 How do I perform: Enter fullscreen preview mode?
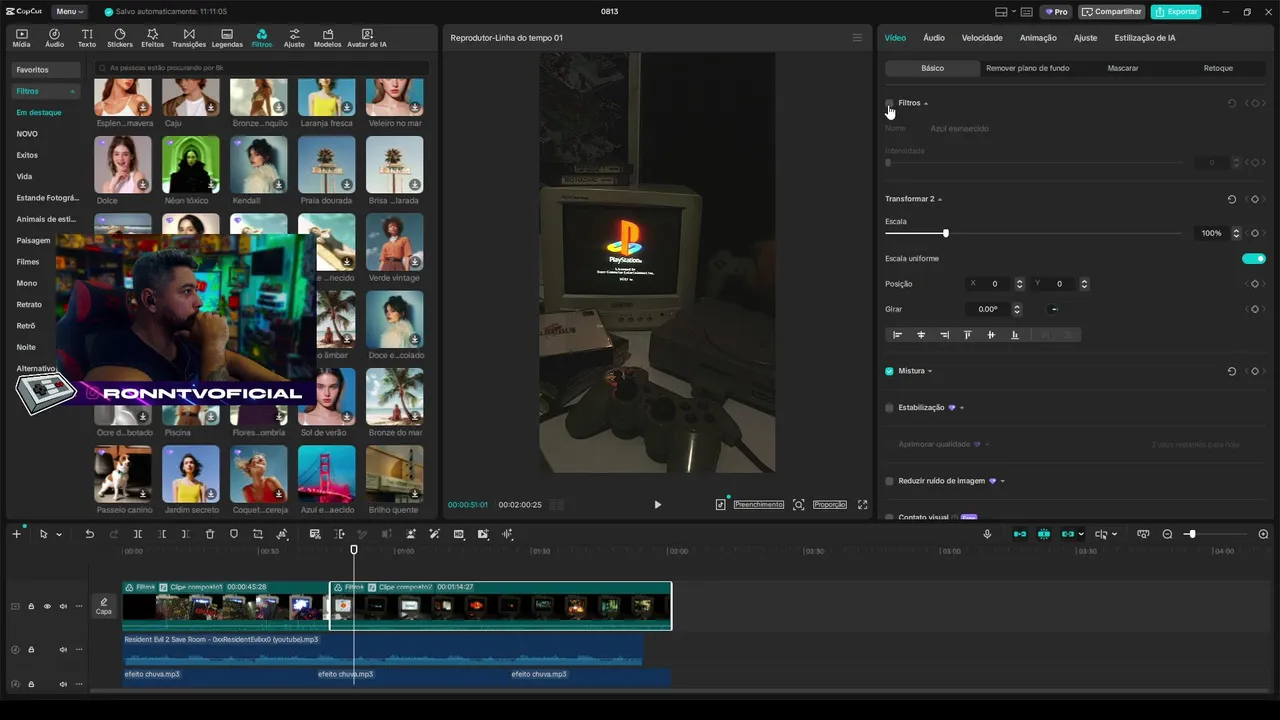[862, 505]
